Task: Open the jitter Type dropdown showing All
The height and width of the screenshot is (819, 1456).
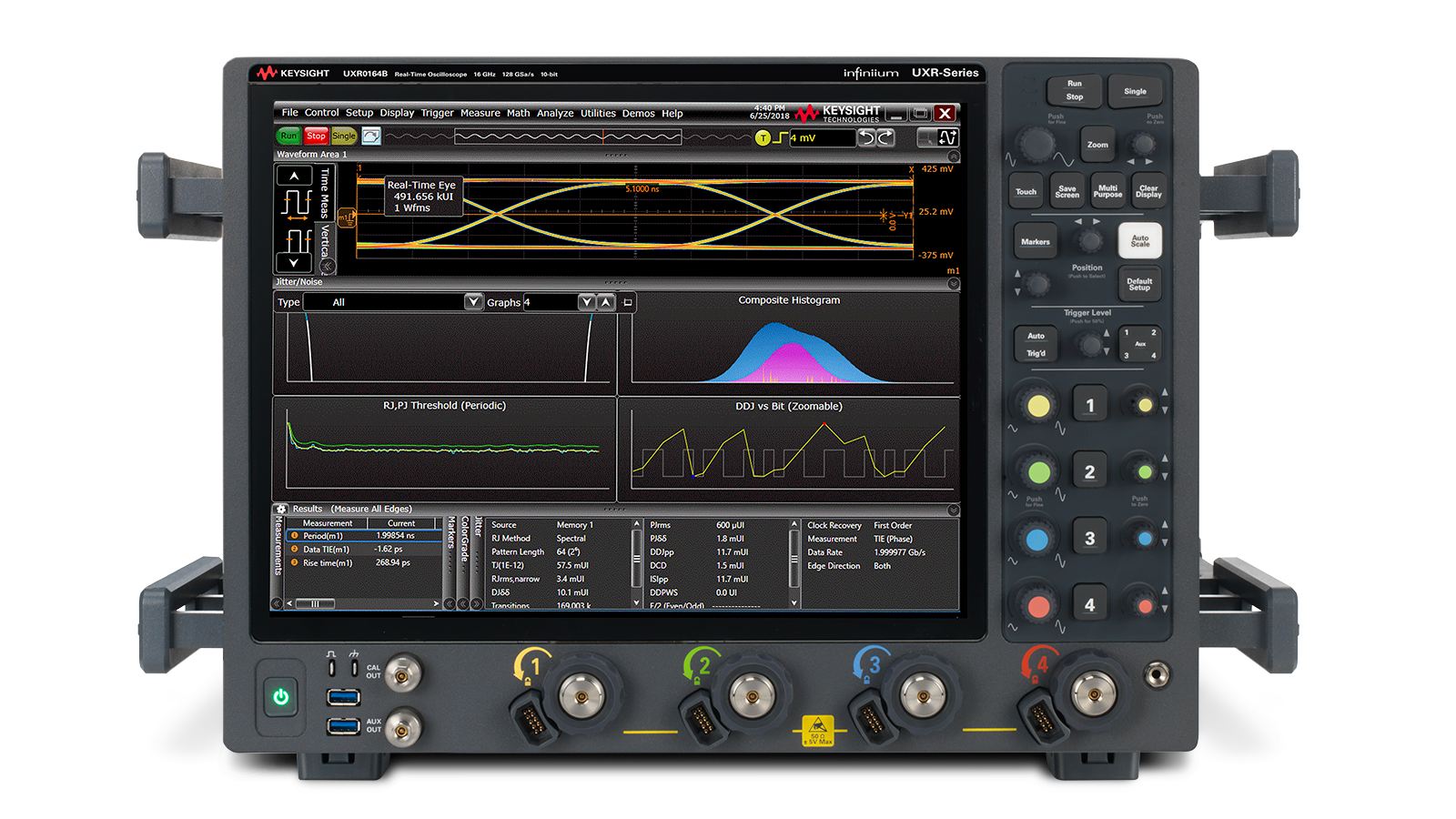Action: 472,301
